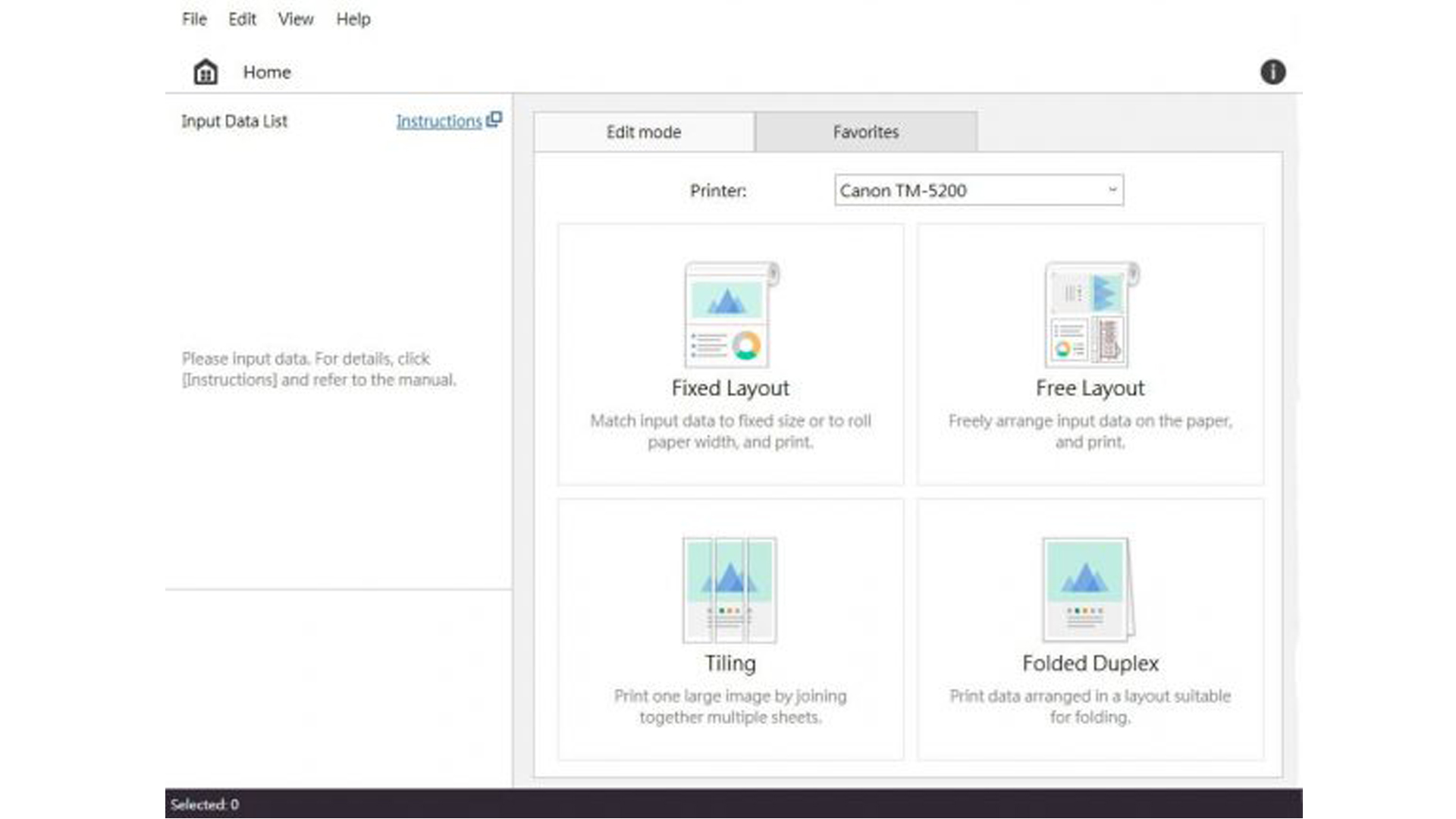
Task: Open the File menu
Action: (x=194, y=19)
